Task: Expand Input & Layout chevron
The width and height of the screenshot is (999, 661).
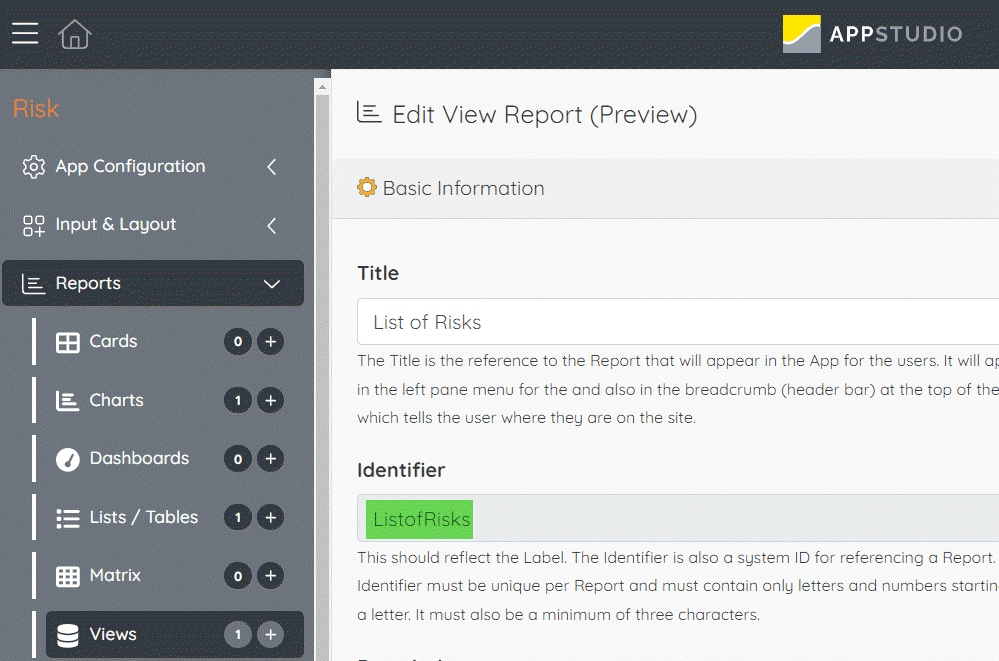Action: coord(271,226)
